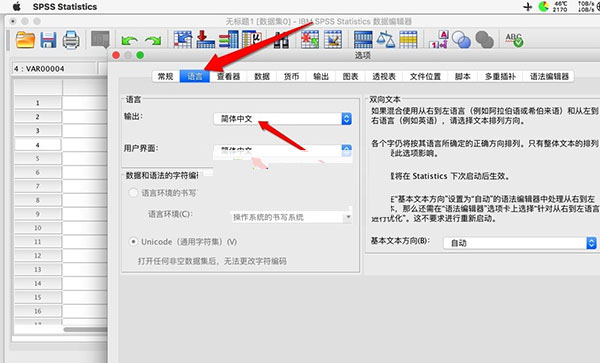Viewport: 600px width, 363px height.
Task: Click the Go to case icon
Action: coord(183,39)
